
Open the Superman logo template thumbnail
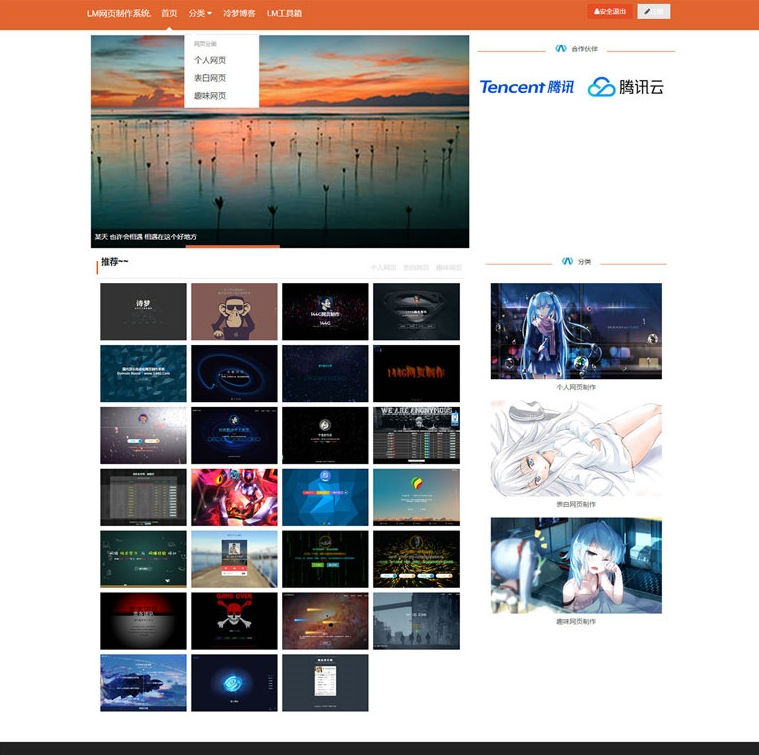(416, 312)
